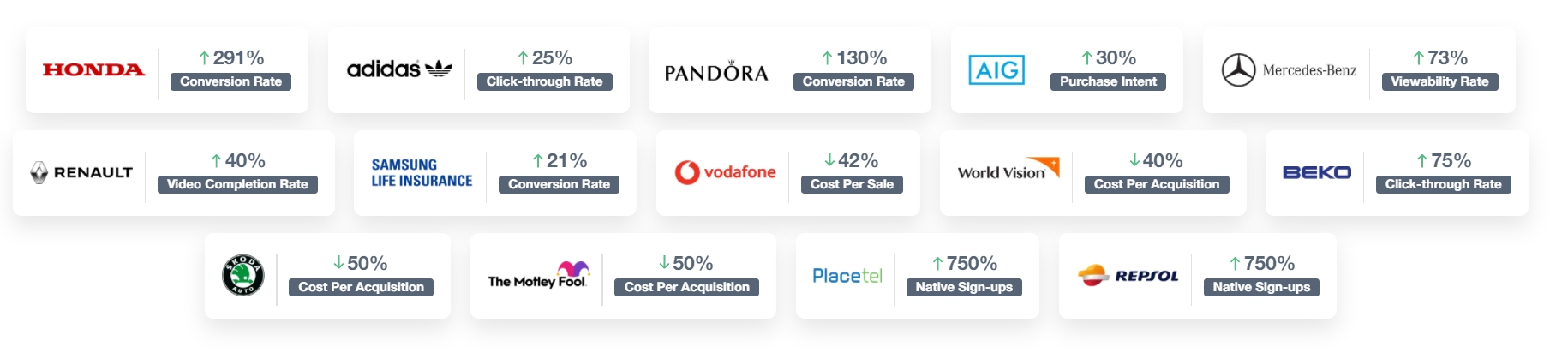Screen dimensions: 1568x353
Task: Click the Renault diamond logo
Action: click(x=39, y=172)
